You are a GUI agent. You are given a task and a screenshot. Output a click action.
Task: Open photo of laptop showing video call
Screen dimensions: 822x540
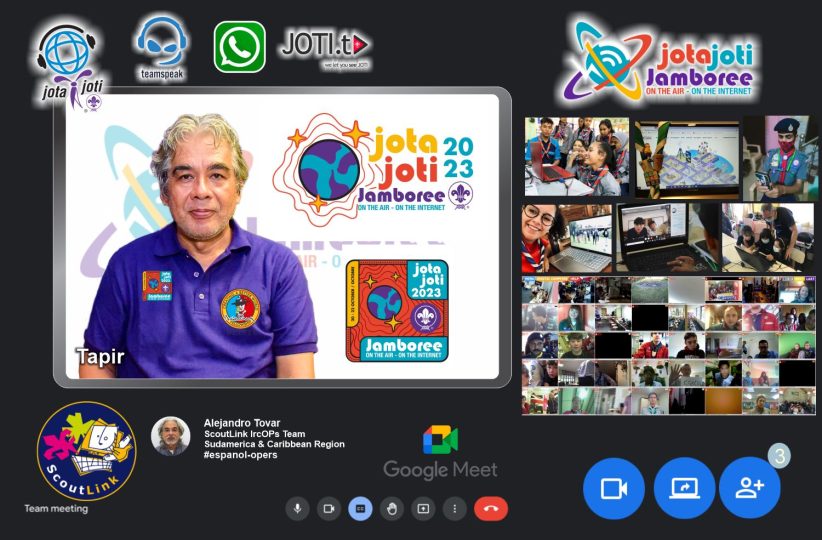(x=666, y=239)
